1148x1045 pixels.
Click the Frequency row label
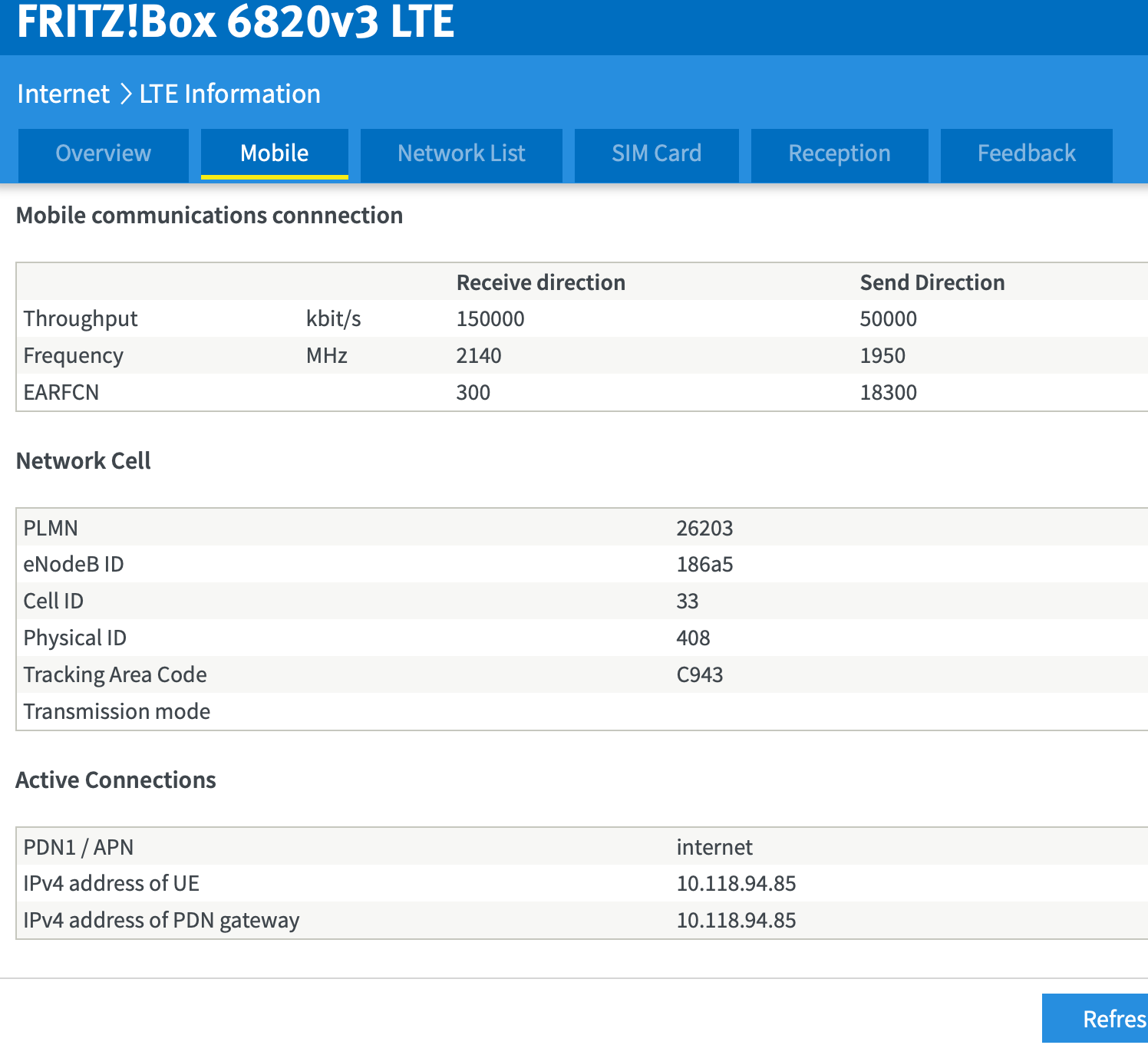[74, 356]
